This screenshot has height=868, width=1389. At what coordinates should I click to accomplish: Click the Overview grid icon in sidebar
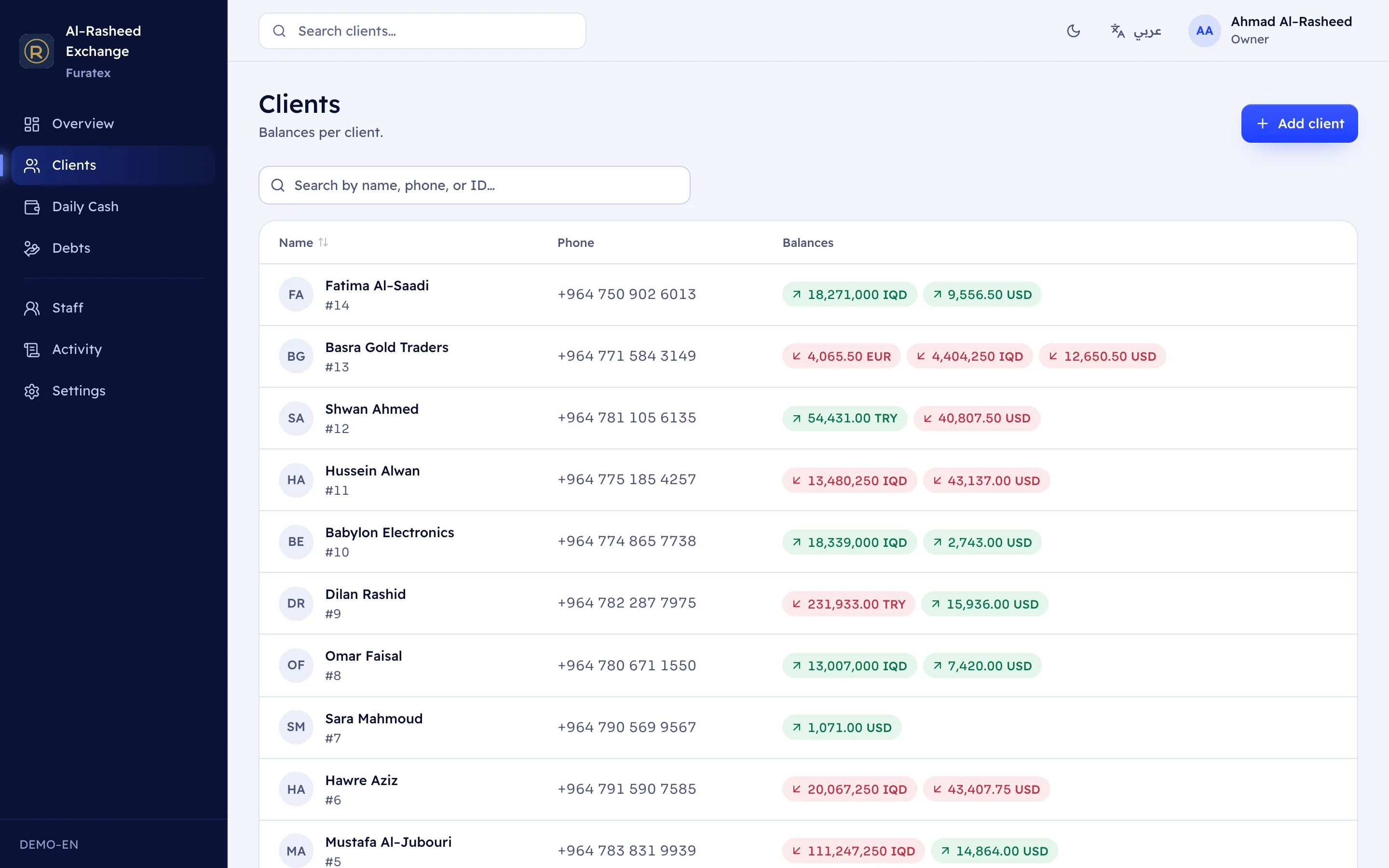pos(31,124)
